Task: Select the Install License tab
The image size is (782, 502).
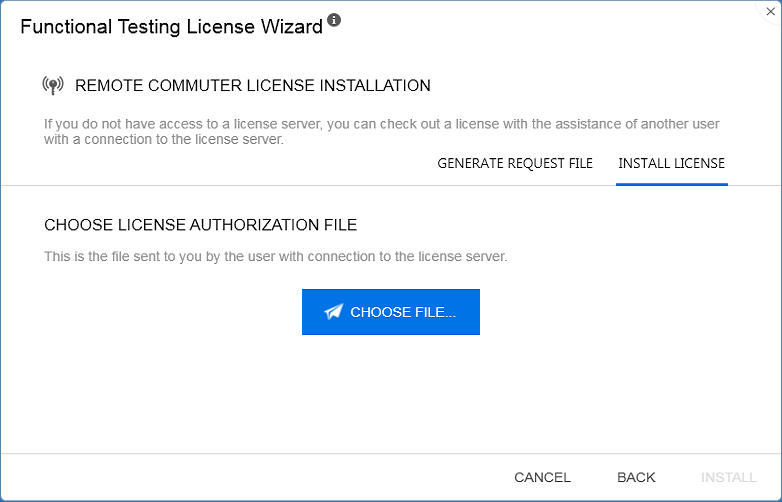Action: [671, 163]
